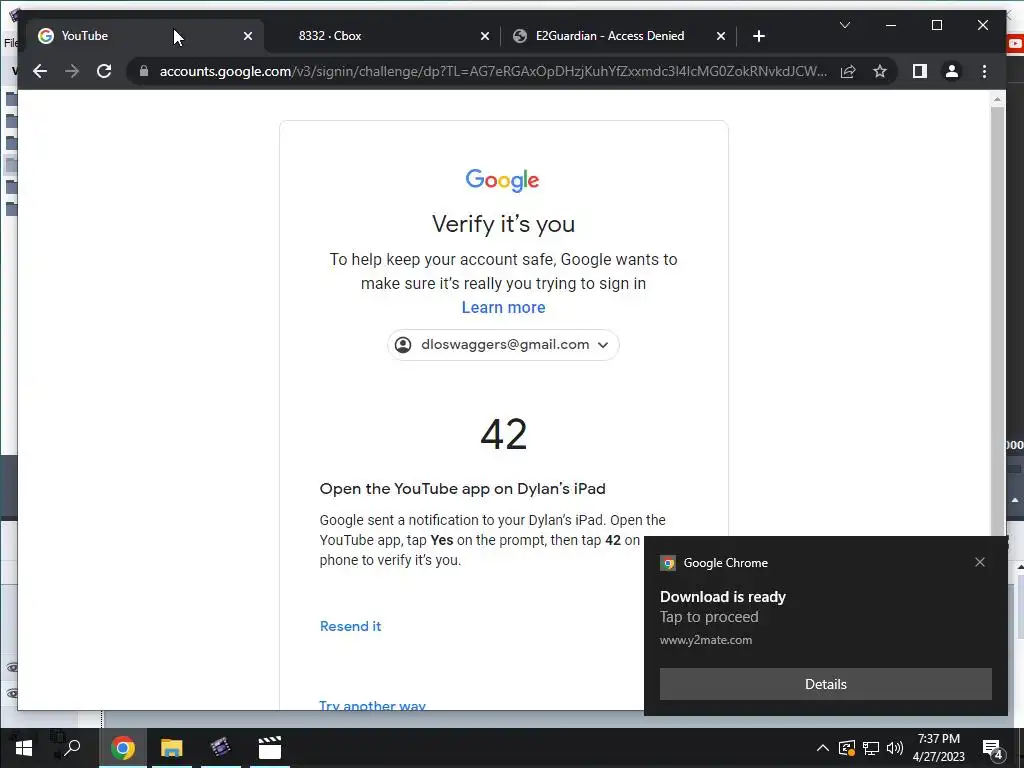The width and height of the screenshot is (1024, 768).
Task: Open Chrome three-dot menu
Action: coord(984,71)
